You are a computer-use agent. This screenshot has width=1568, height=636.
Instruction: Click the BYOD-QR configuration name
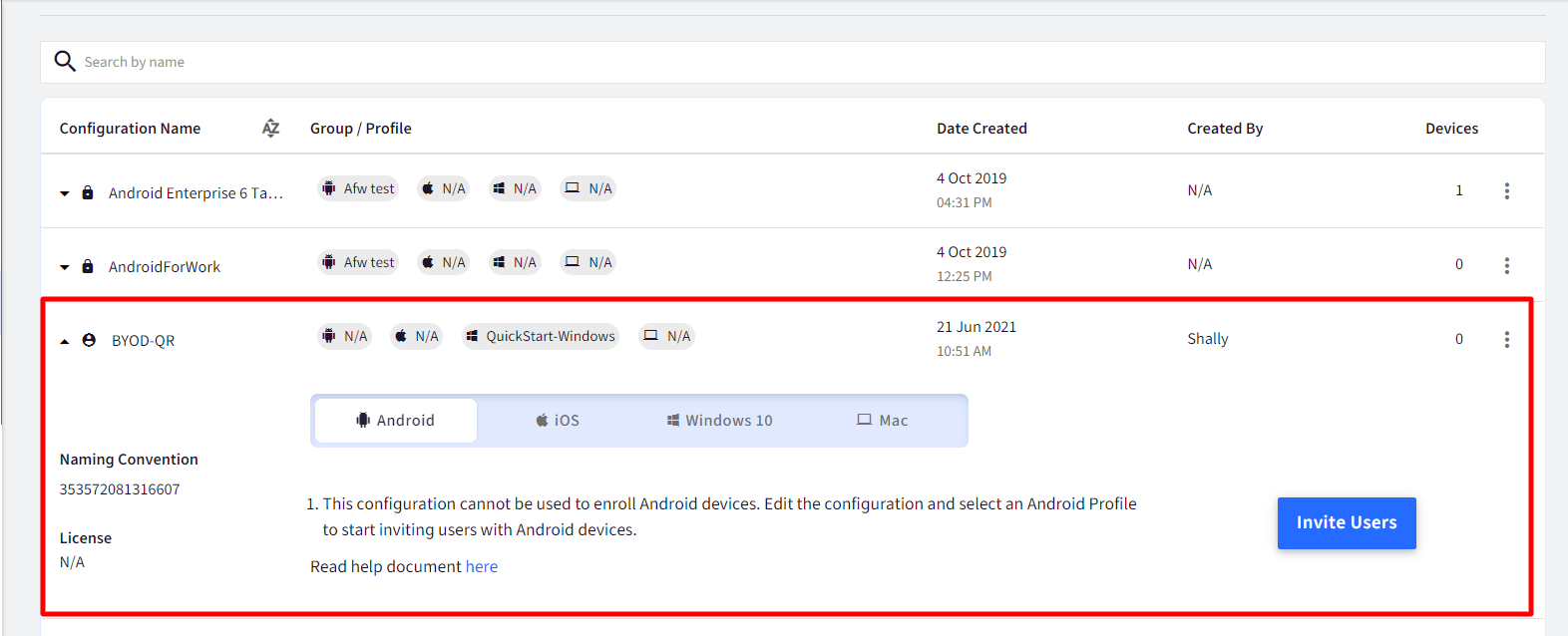144,341
